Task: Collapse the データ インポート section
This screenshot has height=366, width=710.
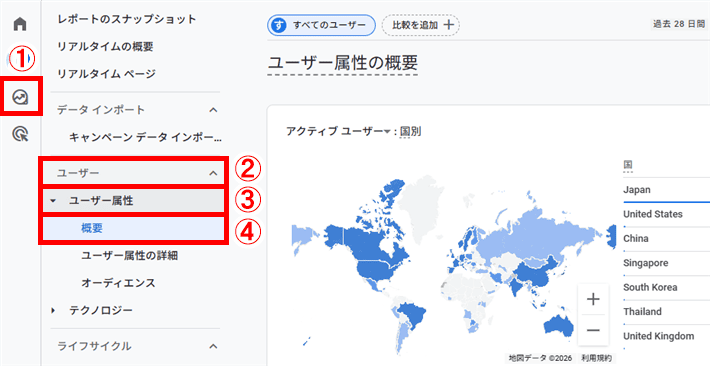Action: (213, 110)
